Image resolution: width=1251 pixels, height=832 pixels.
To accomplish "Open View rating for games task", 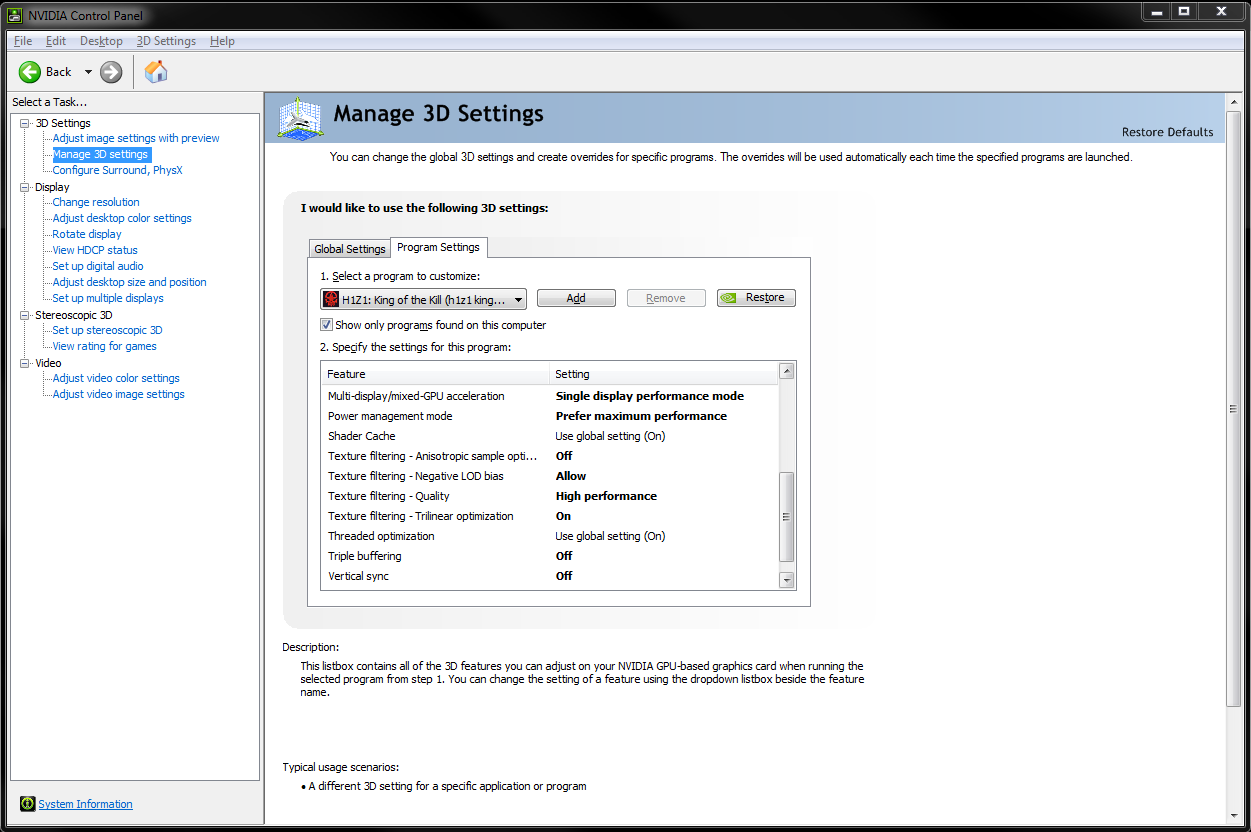I will pyautogui.click(x=104, y=346).
